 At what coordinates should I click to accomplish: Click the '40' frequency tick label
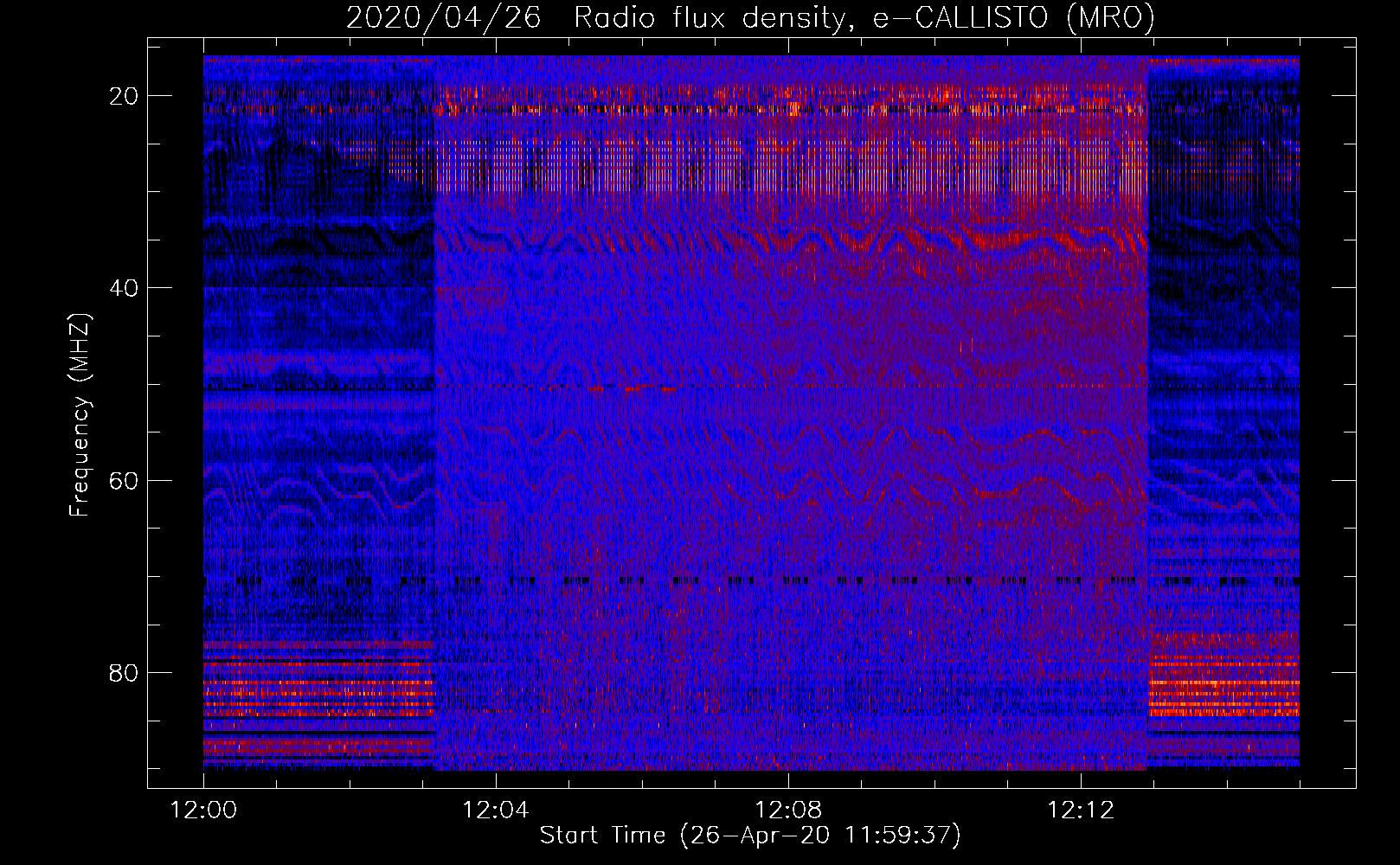(124, 288)
